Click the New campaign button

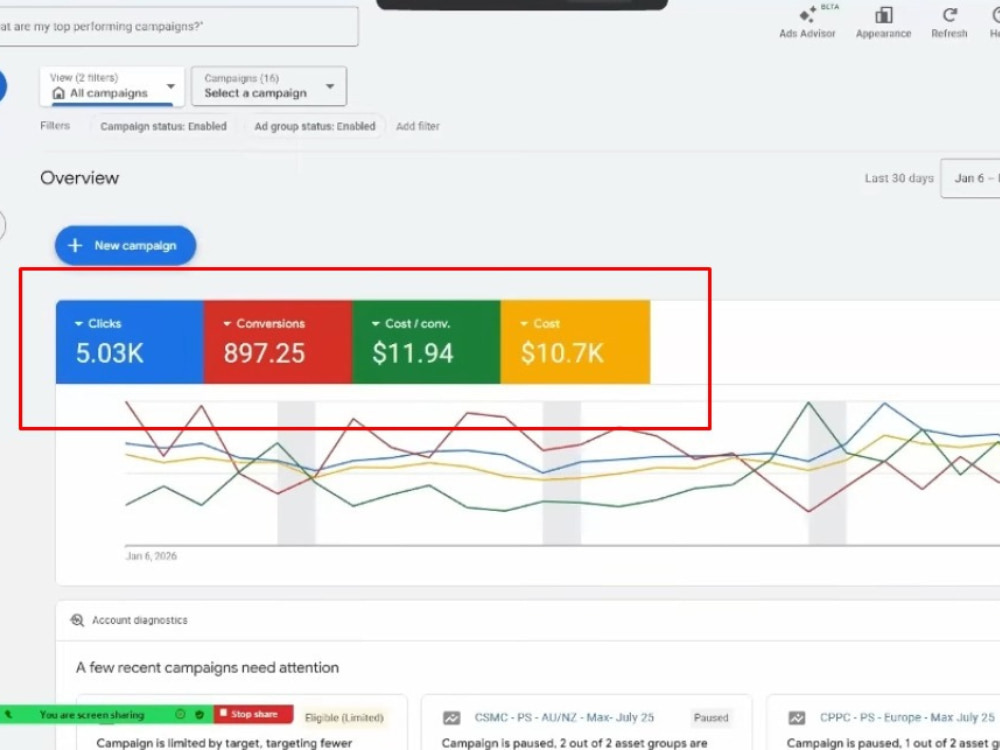[126, 246]
